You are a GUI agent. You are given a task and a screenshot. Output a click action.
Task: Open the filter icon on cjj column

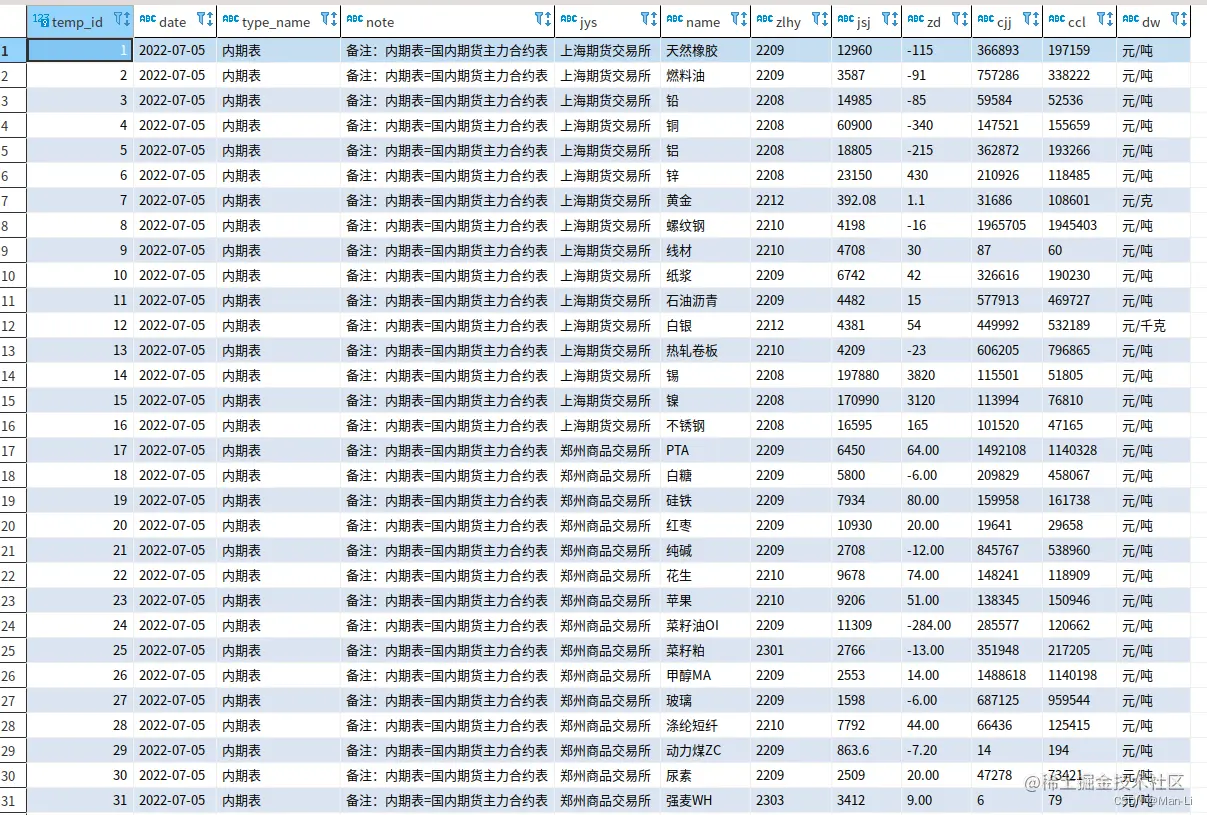point(1028,19)
